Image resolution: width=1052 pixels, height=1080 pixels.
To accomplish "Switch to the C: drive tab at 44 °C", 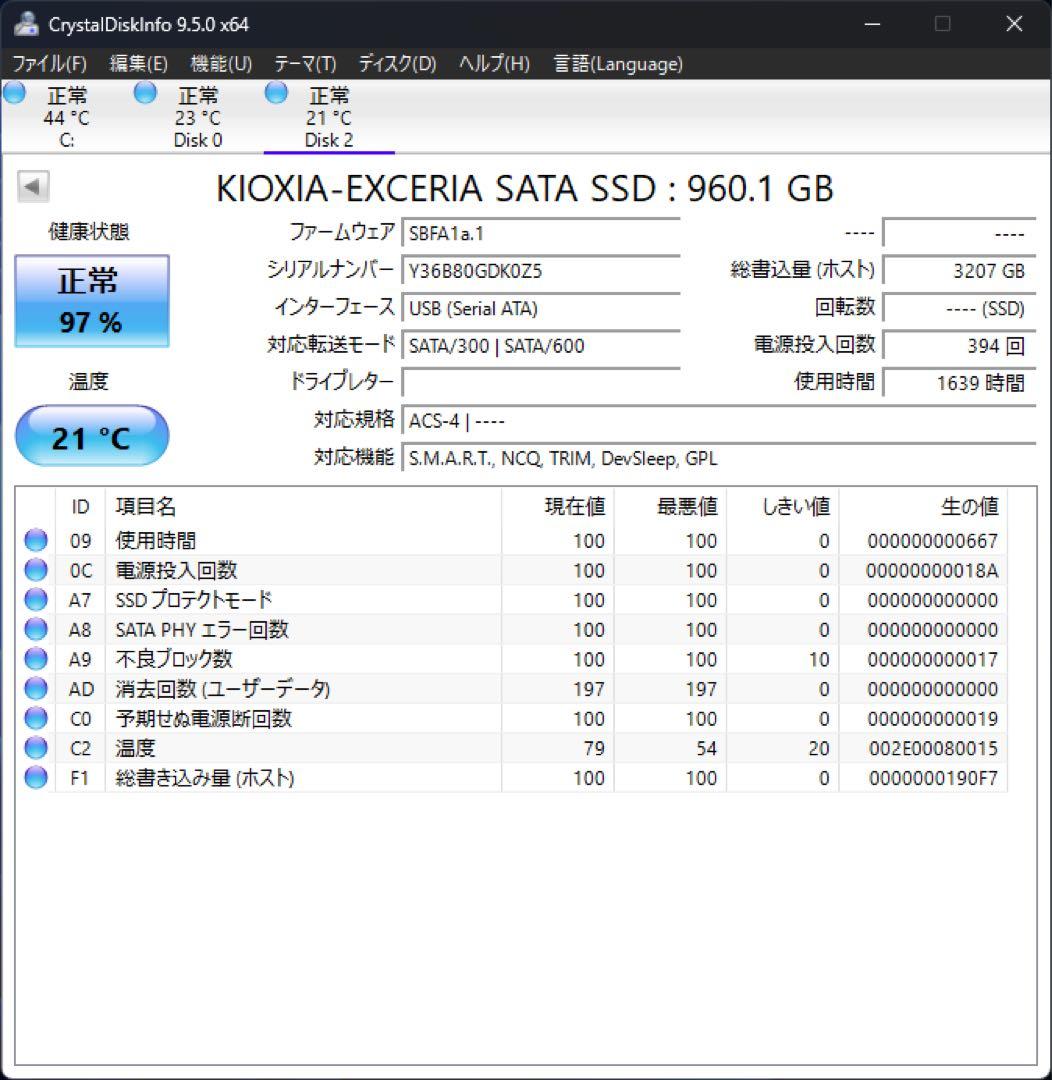I will 67,117.
